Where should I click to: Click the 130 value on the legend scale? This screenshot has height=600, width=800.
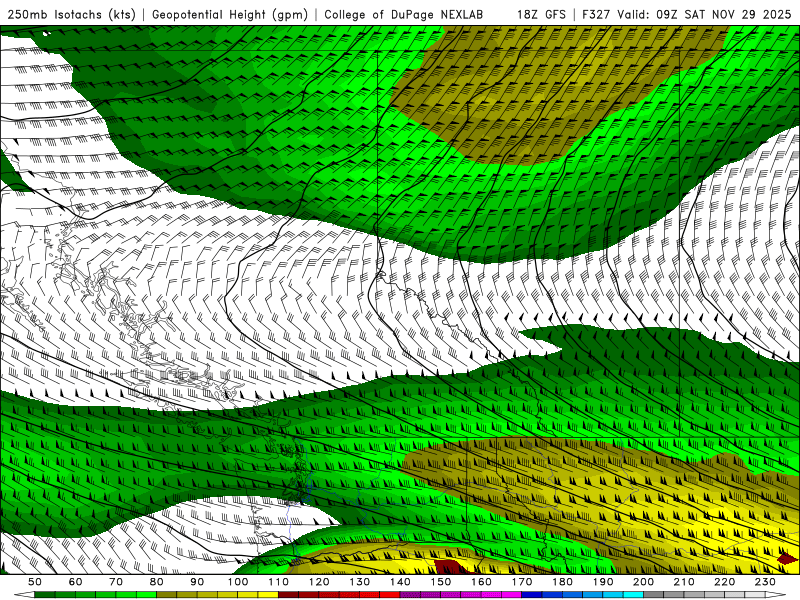(360, 582)
